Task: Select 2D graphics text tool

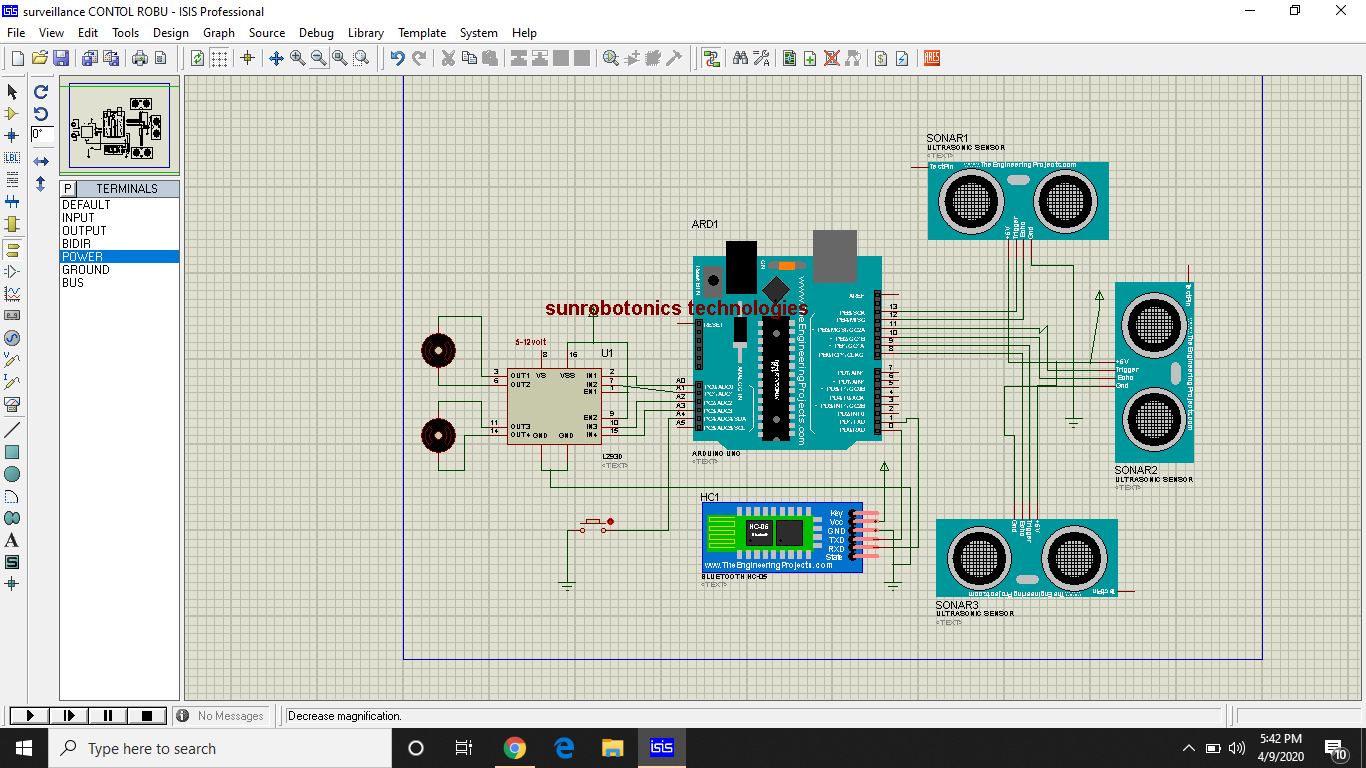Action: (12, 540)
